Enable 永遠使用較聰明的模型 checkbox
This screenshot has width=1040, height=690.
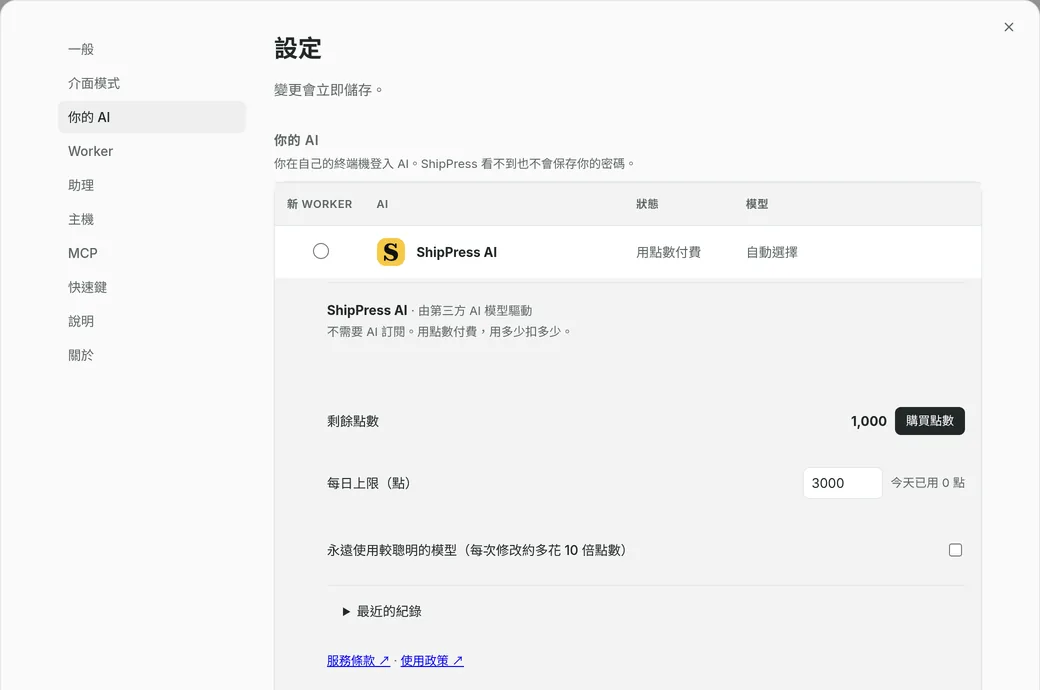[x=955, y=550]
